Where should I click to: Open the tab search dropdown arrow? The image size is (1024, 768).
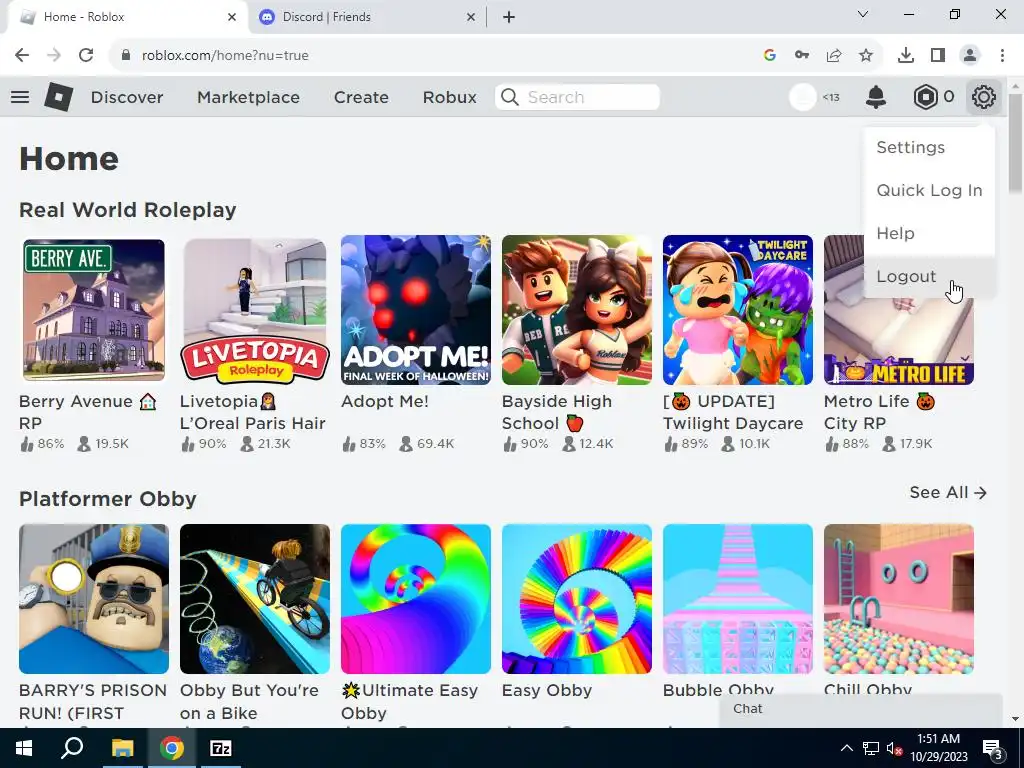pyautogui.click(x=863, y=14)
